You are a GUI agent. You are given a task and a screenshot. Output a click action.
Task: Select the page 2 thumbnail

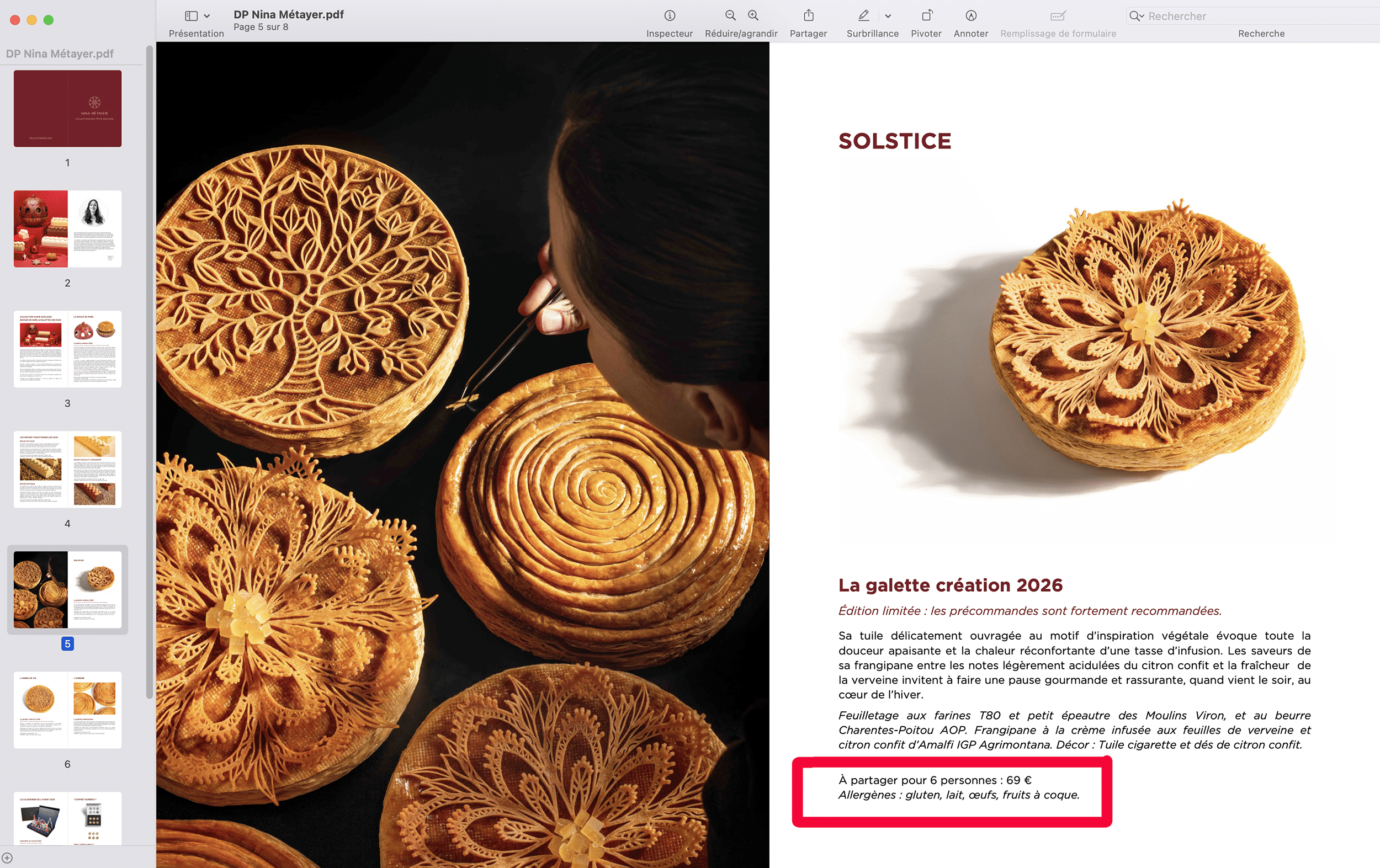[68, 228]
